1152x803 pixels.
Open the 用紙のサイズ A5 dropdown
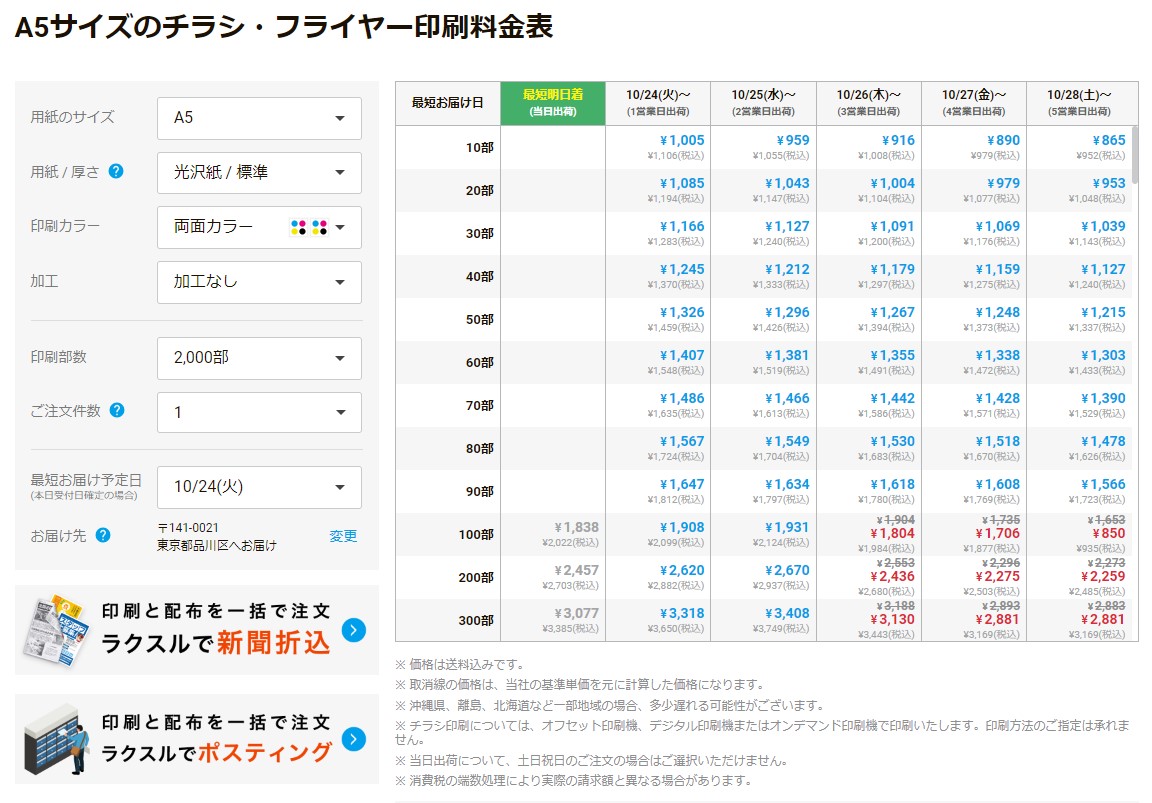(259, 118)
